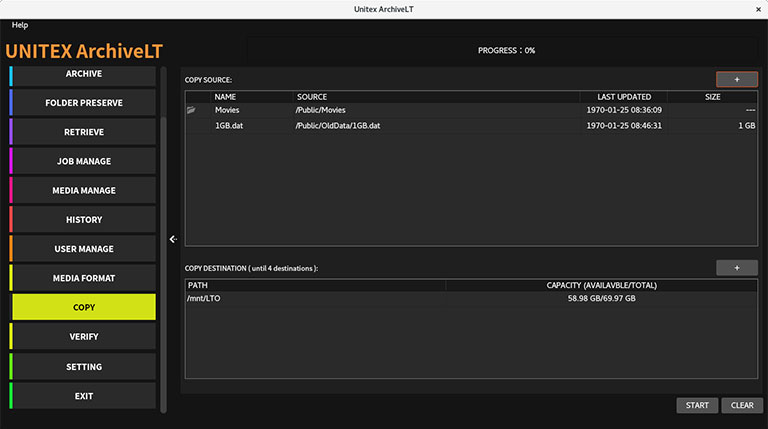
Task: Clear the copy lists
Action: pos(742,405)
